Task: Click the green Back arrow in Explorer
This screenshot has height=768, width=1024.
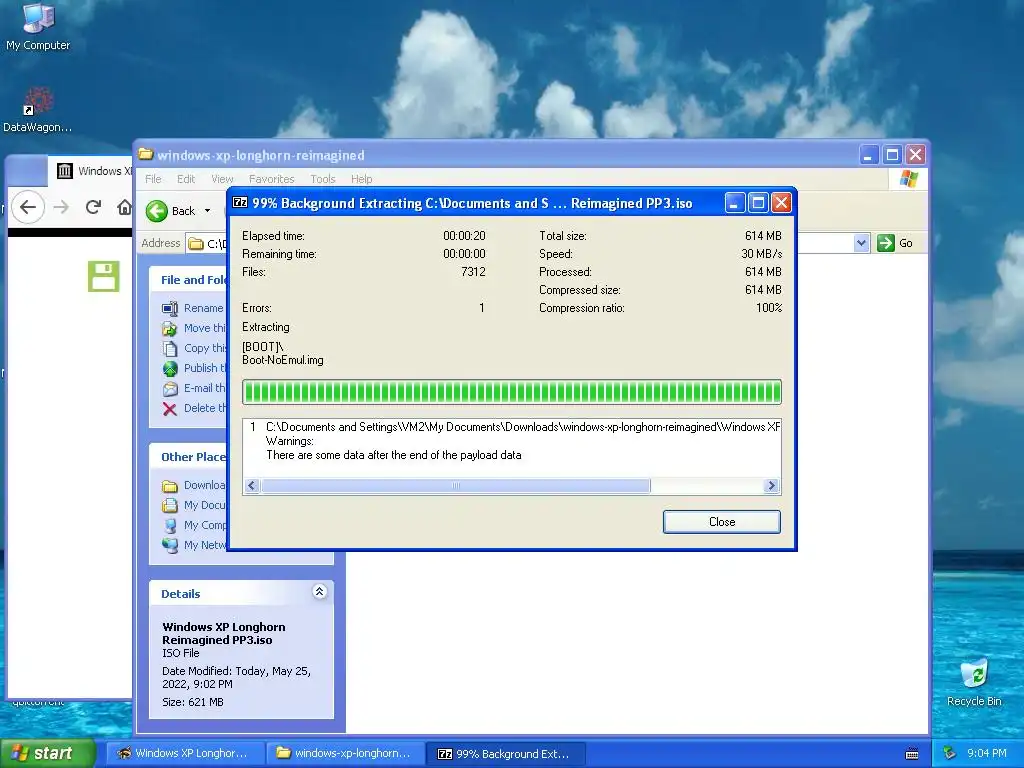Action: click(157, 211)
